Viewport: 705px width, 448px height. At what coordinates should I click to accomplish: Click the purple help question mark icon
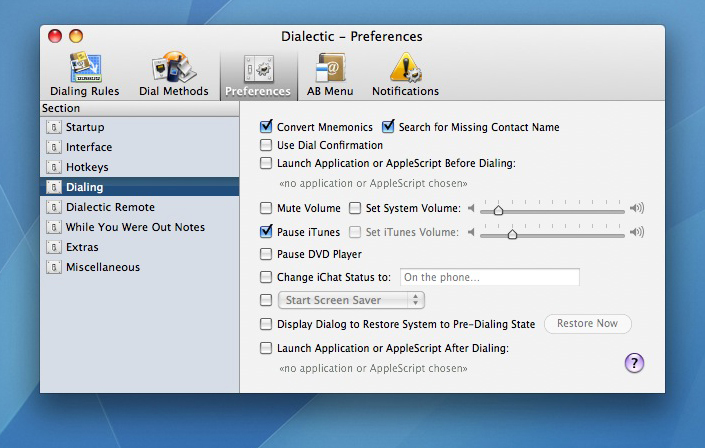tap(634, 362)
